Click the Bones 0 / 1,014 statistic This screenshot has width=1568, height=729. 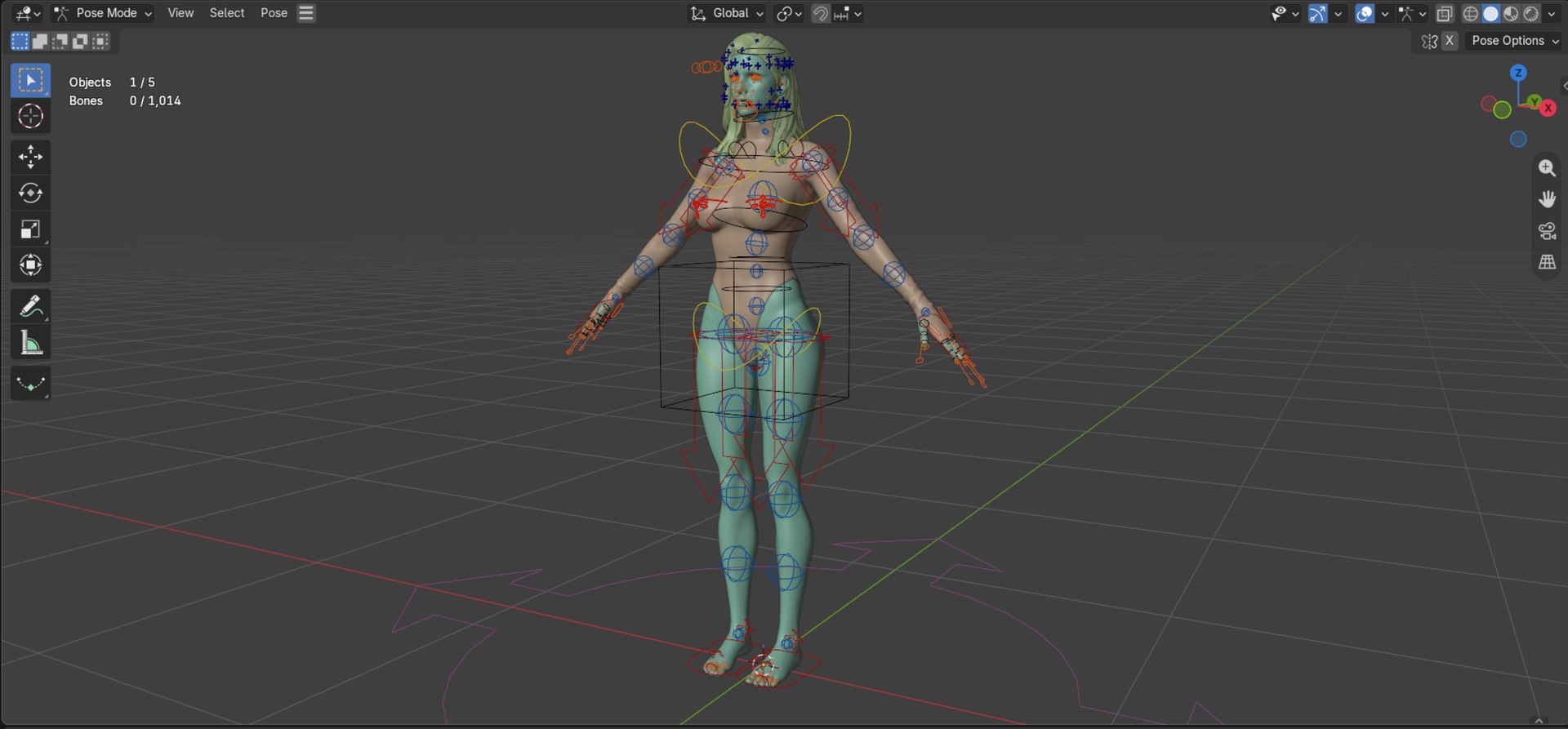(125, 100)
